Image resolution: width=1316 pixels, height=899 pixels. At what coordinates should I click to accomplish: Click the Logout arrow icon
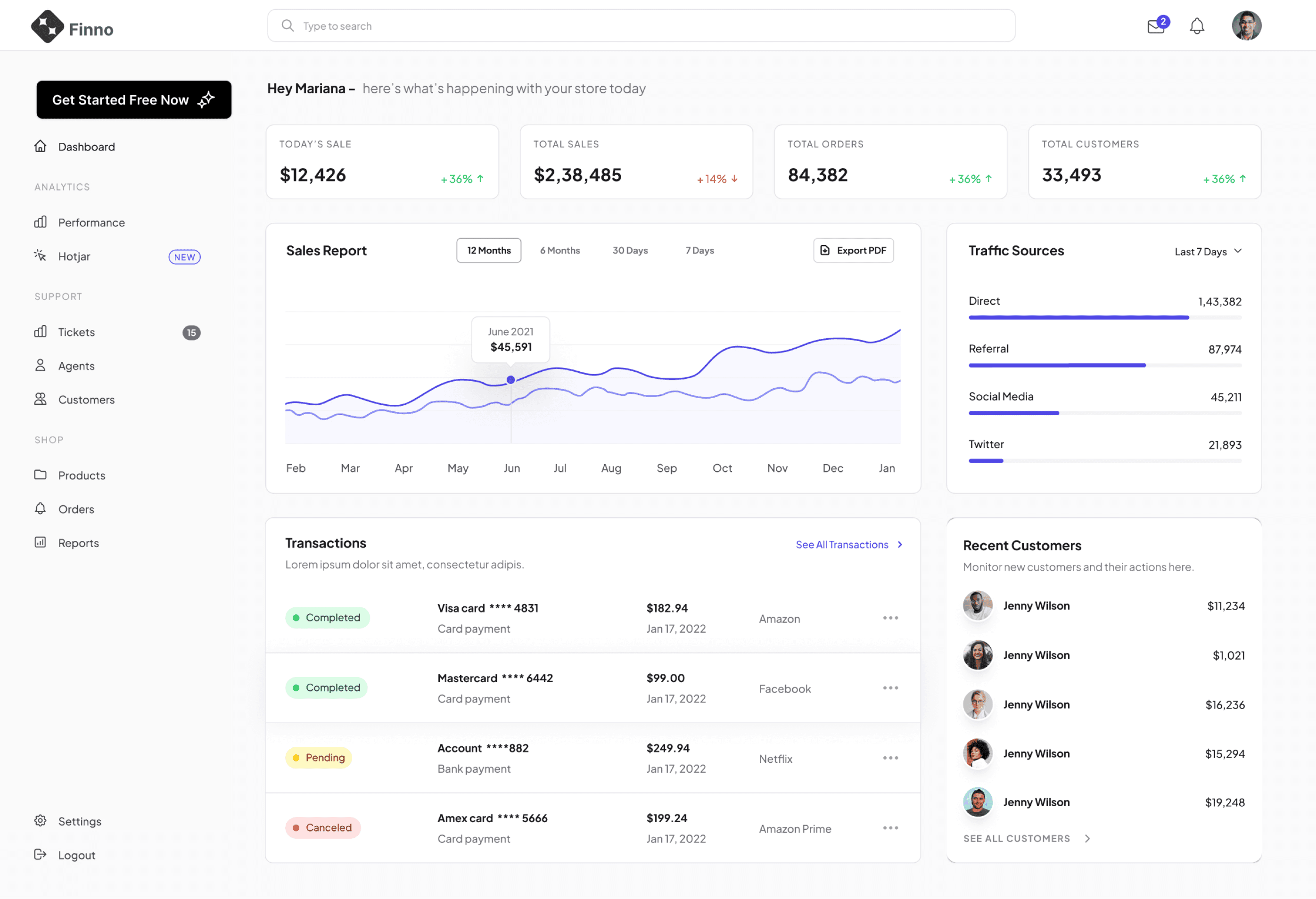40,855
